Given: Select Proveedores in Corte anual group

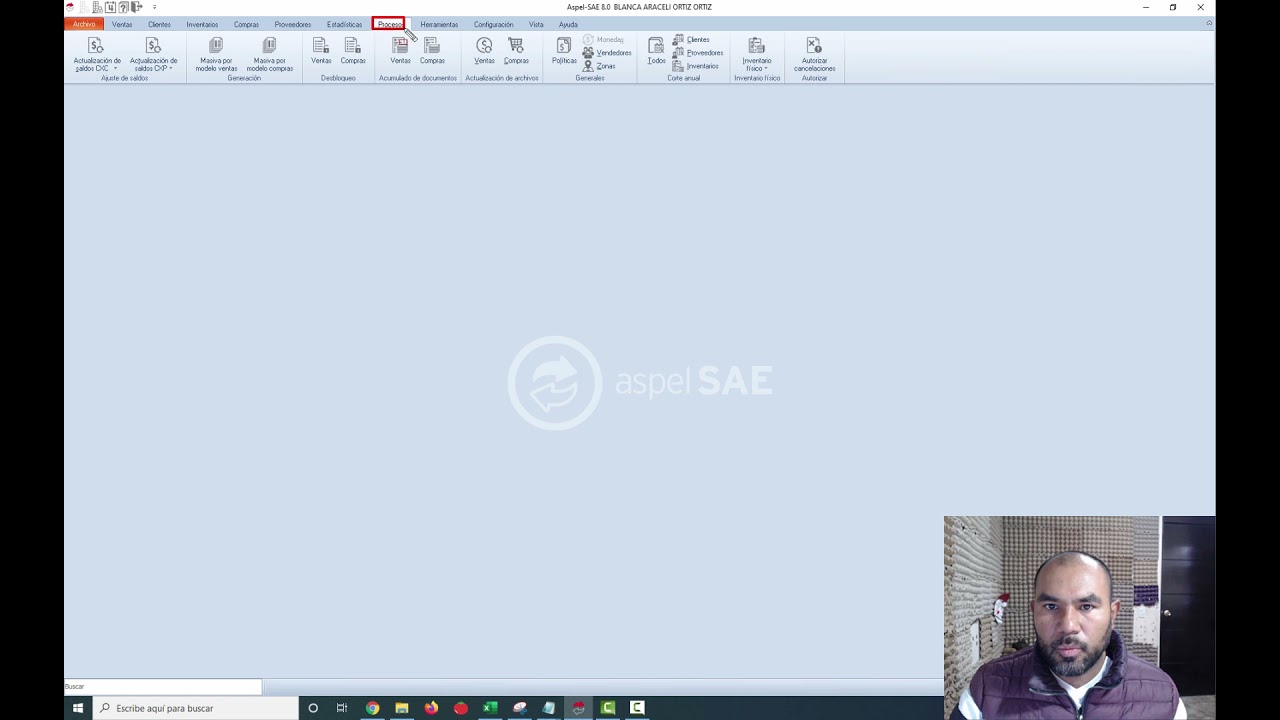Looking at the screenshot, I should tap(698, 53).
